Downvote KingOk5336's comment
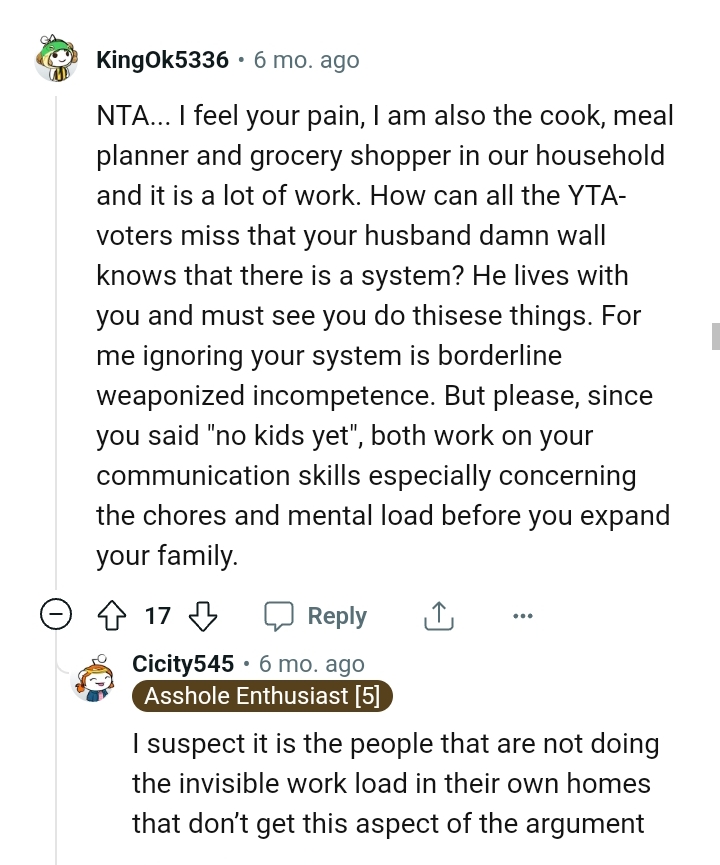The width and height of the screenshot is (720, 865). [x=203, y=616]
